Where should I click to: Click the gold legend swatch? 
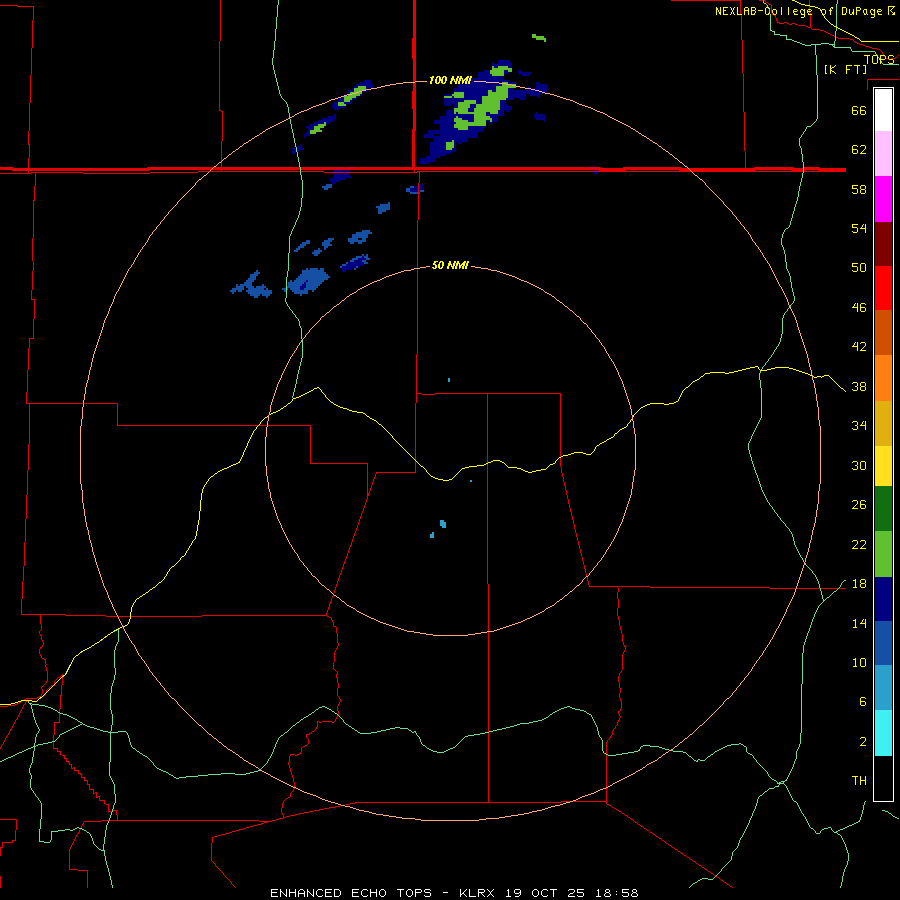click(x=883, y=423)
